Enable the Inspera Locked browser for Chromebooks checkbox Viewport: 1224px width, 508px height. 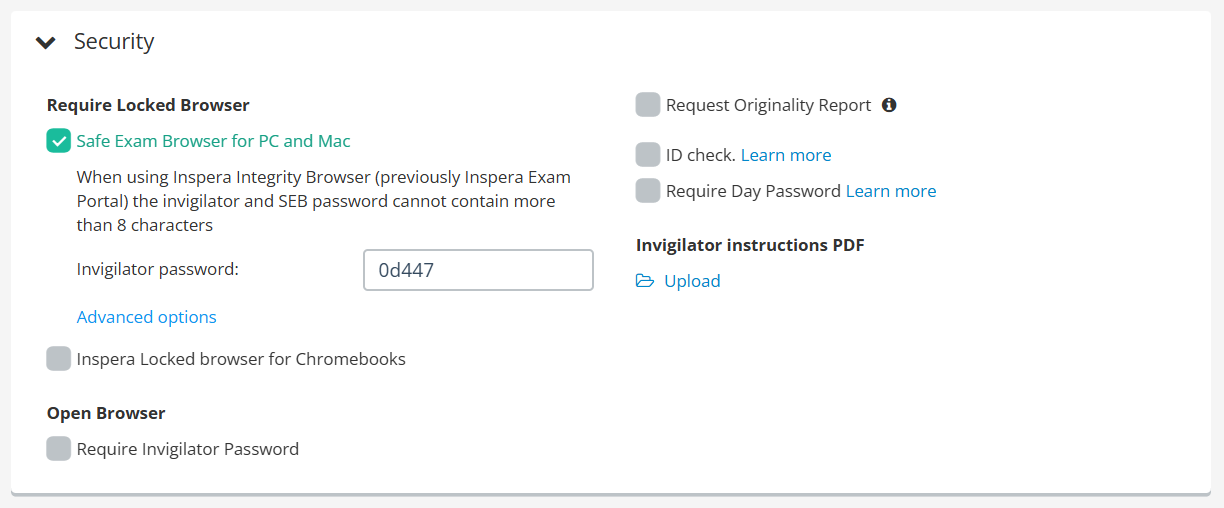click(59, 359)
